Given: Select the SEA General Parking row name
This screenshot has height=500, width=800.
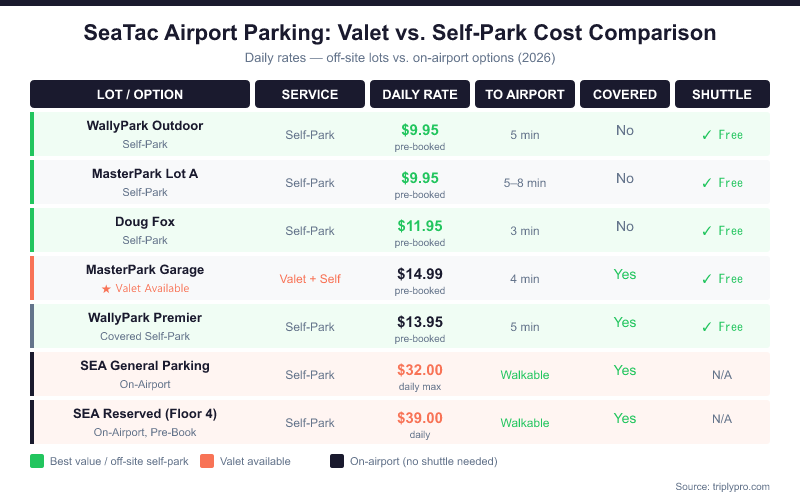Looking at the screenshot, I should point(145,366).
